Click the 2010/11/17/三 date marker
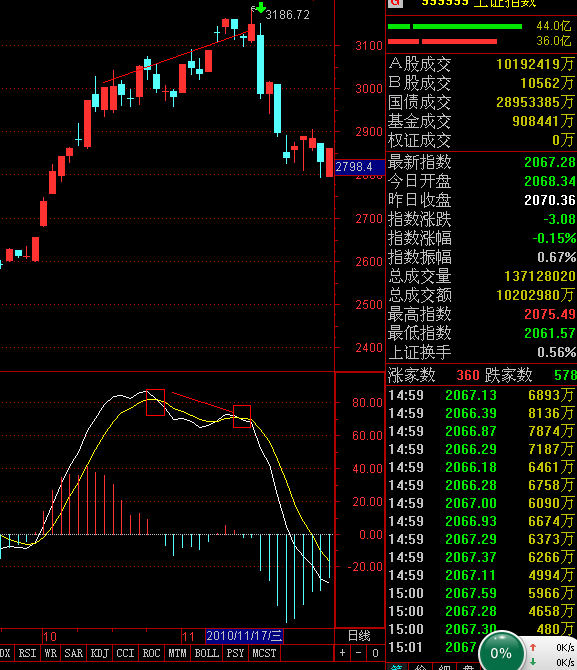 click(244, 636)
